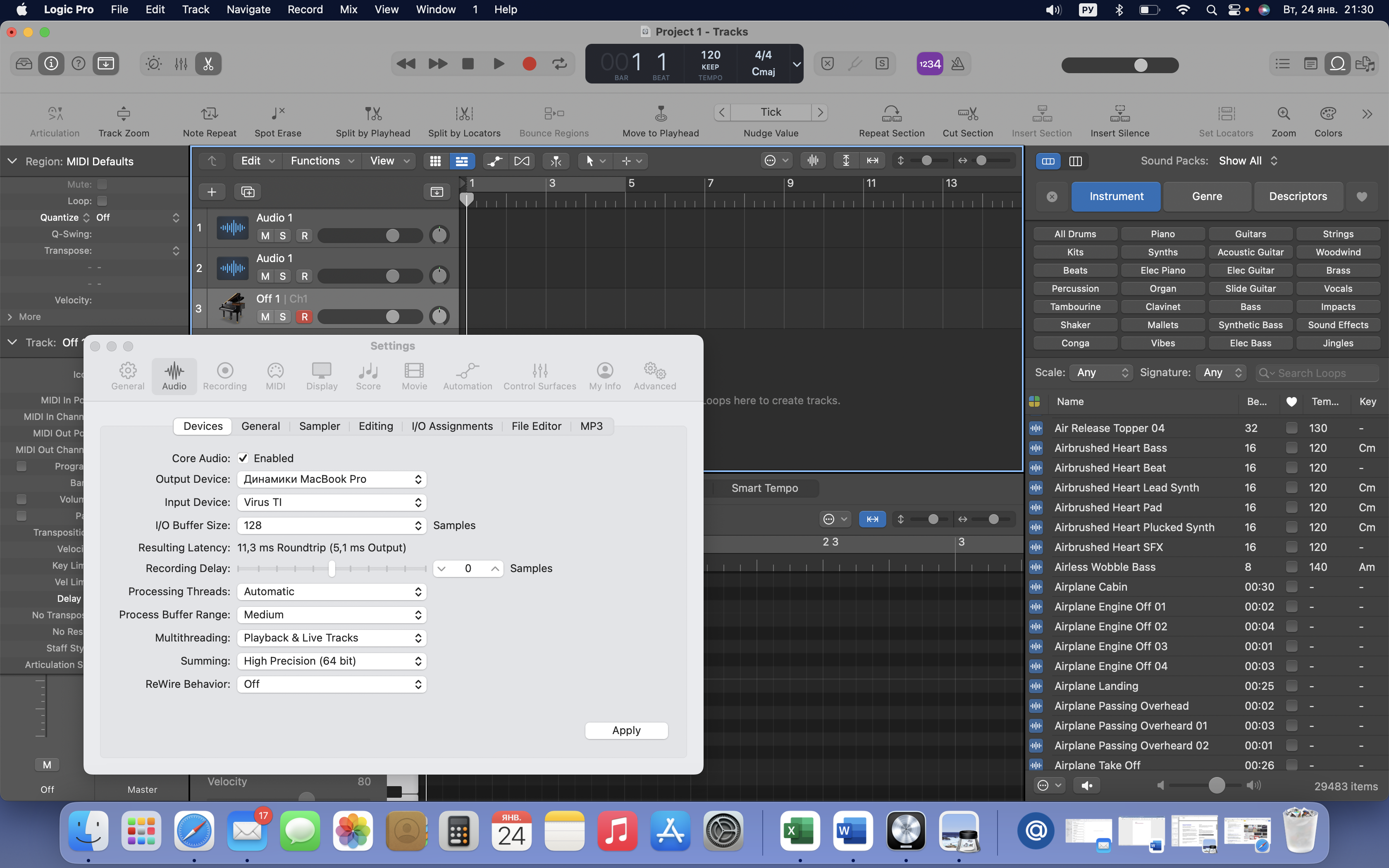The height and width of the screenshot is (868, 1389).
Task: Switch to the I/O Assignments tab
Action: point(452,426)
